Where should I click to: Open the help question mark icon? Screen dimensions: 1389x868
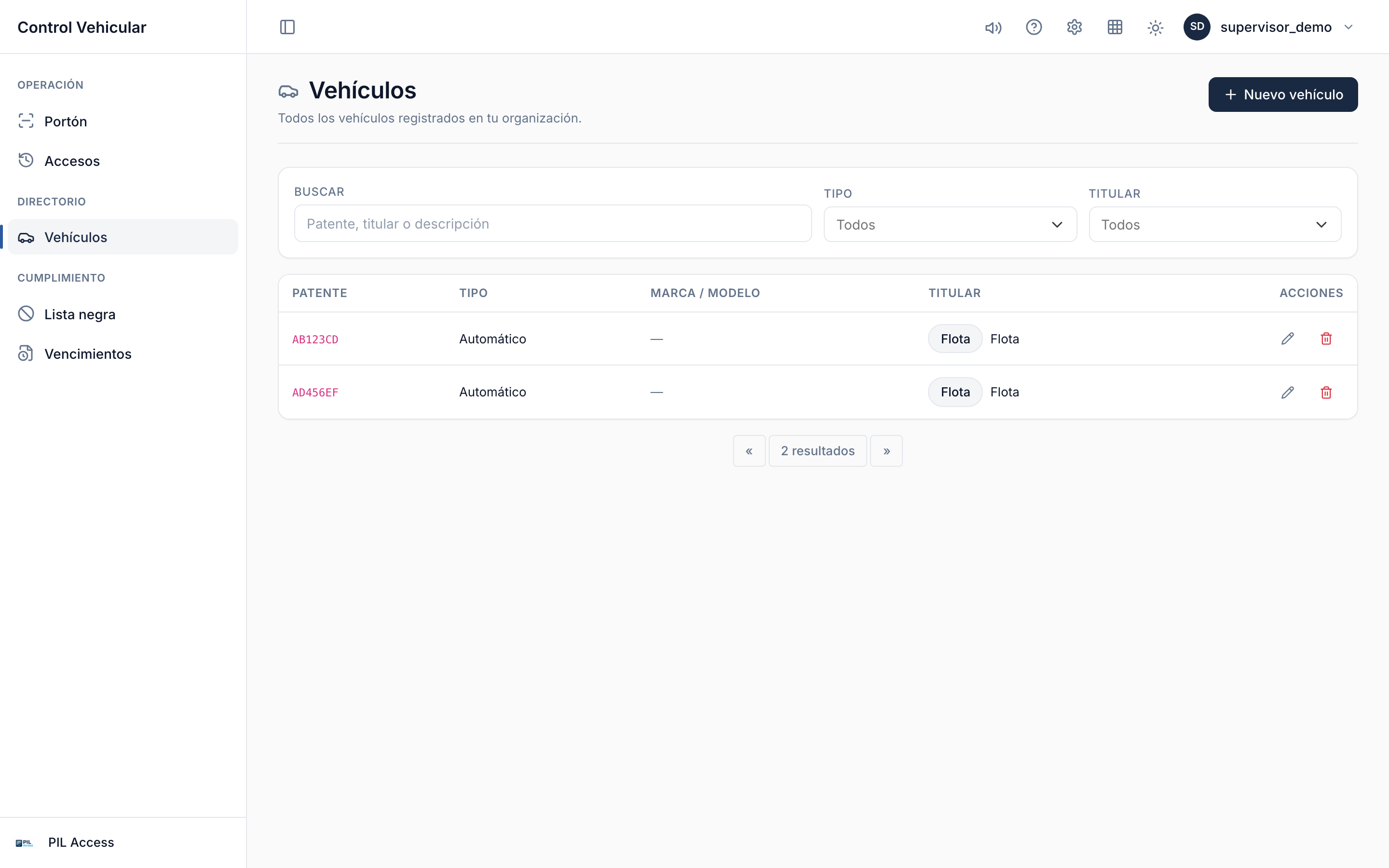[1034, 27]
